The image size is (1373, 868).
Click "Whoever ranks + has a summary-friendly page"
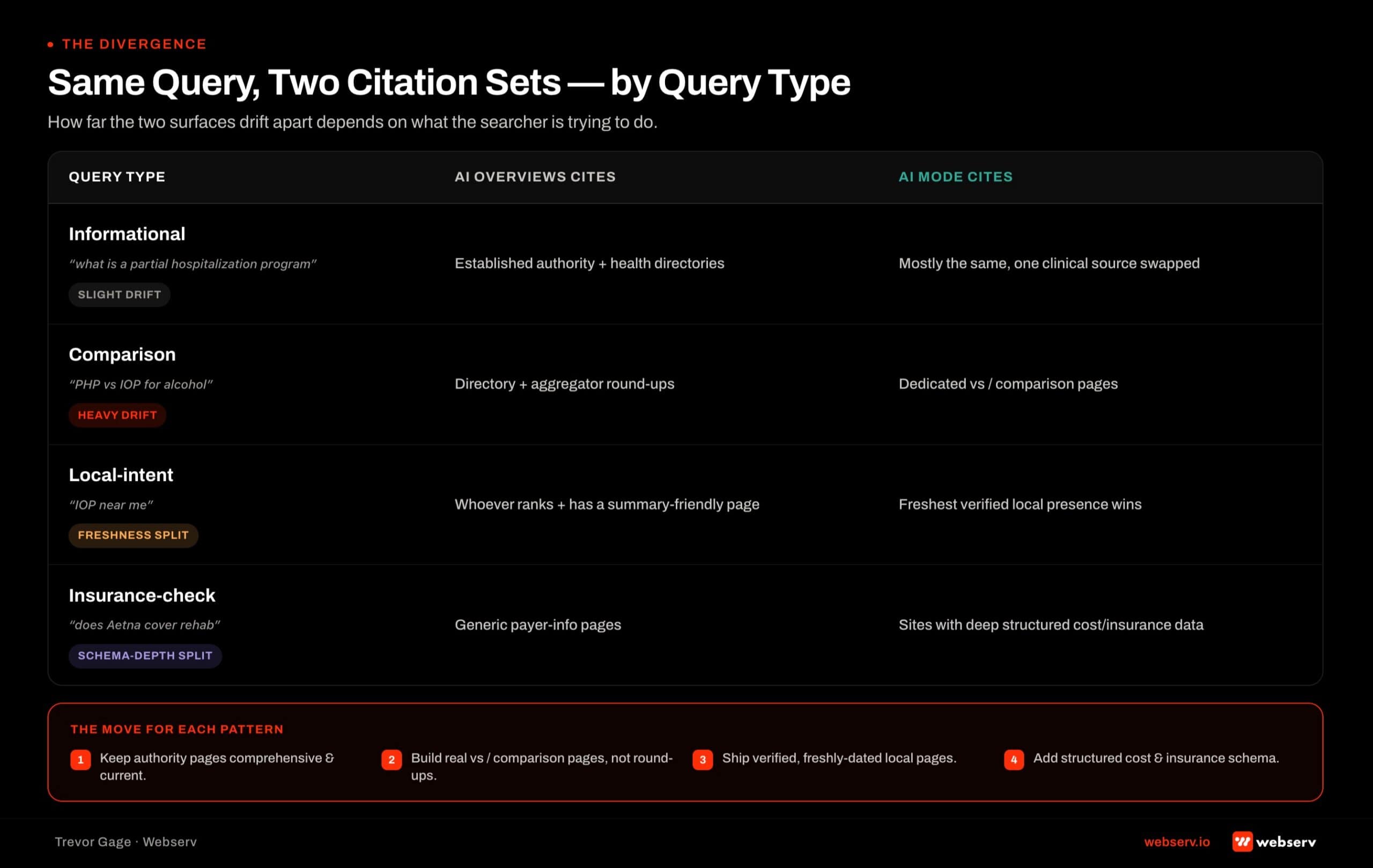point(607,505)
